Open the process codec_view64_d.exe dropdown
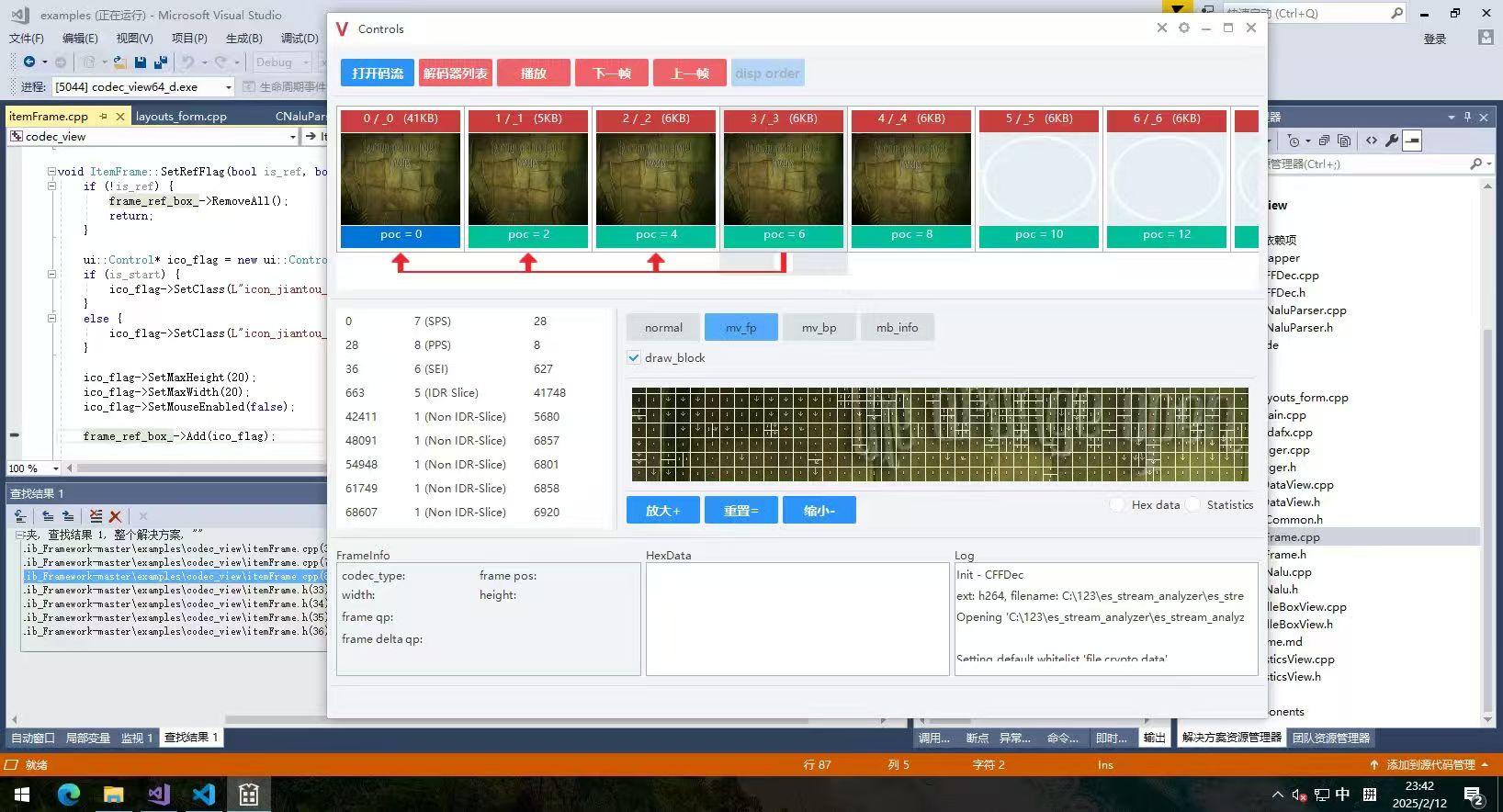 pyautogui.click(x=228, y=87)
